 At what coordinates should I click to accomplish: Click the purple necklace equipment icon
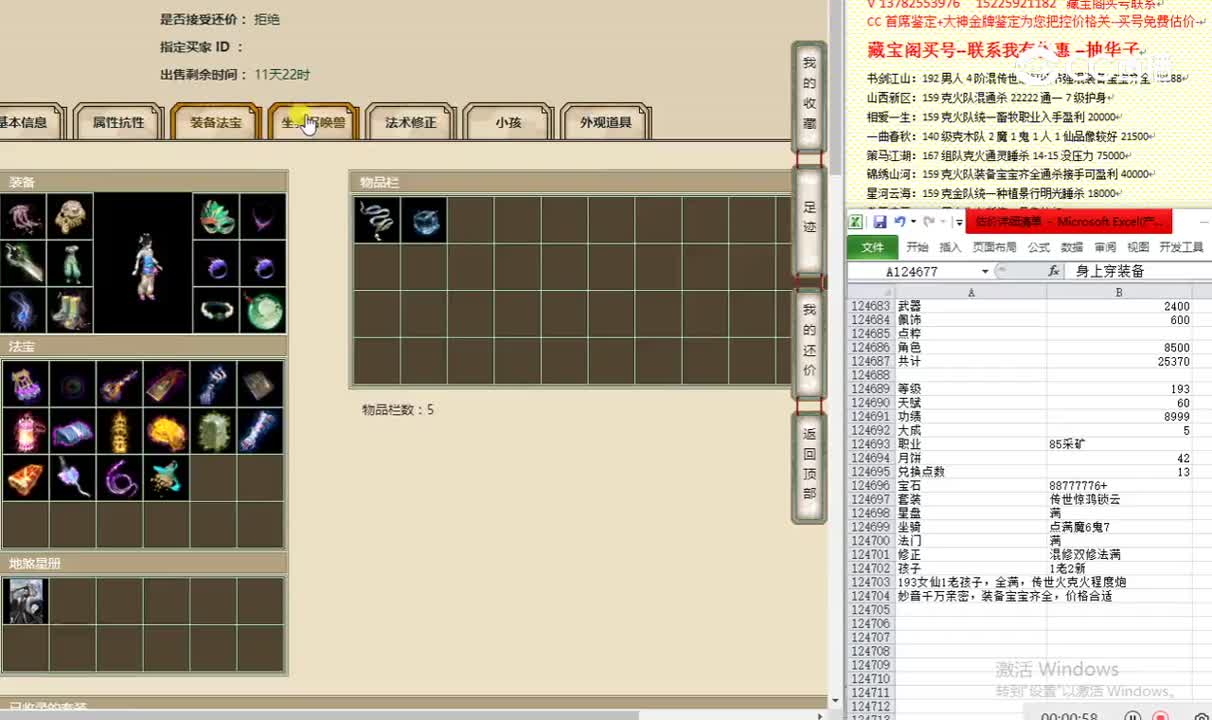pos(263,216)
